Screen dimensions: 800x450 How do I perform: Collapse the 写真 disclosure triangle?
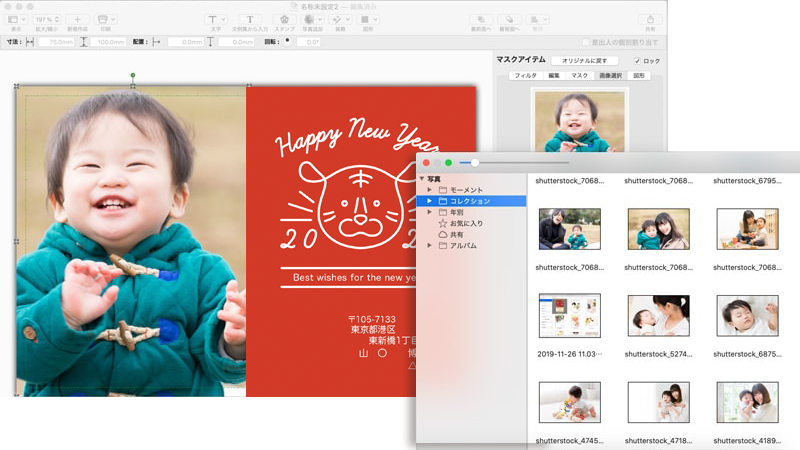[x=422, y=179]
